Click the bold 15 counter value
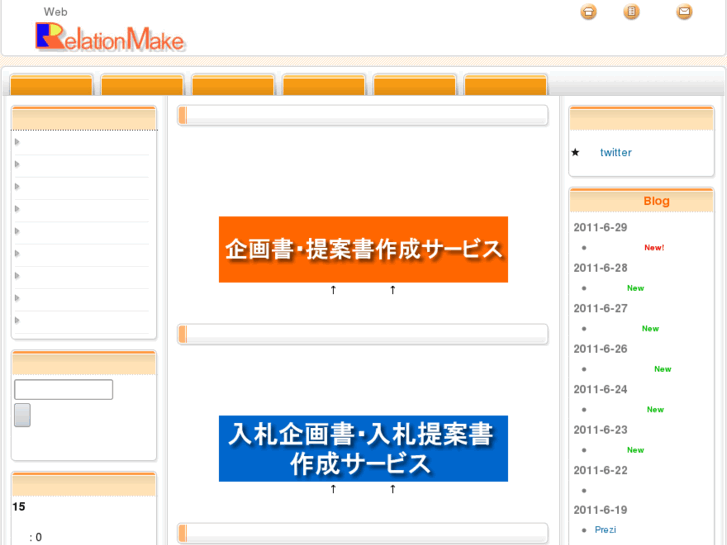The height and width of the screenshot is (545, 727). [x=19, y=507]
